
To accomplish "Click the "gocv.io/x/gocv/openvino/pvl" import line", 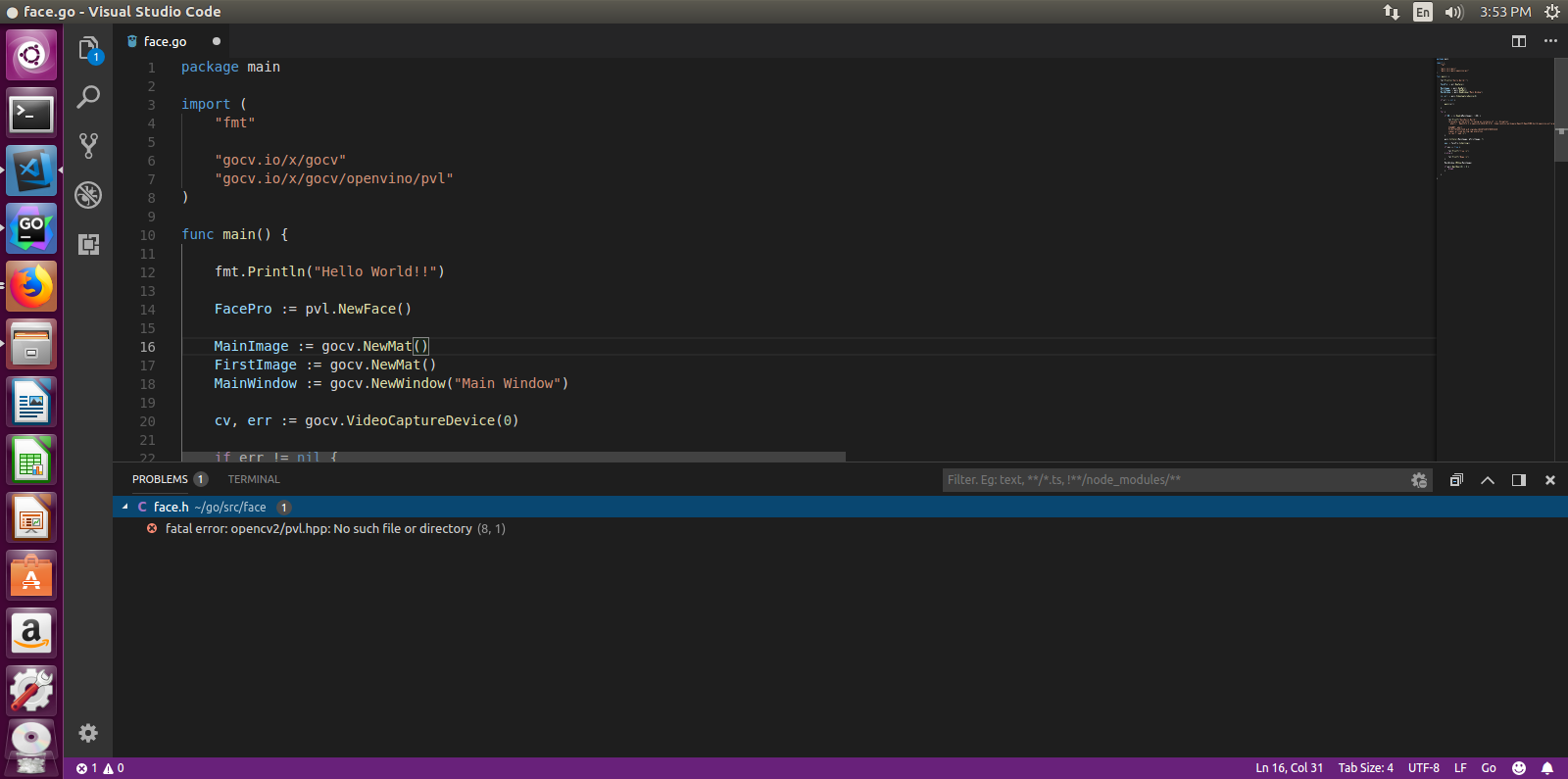I will 334,178.
